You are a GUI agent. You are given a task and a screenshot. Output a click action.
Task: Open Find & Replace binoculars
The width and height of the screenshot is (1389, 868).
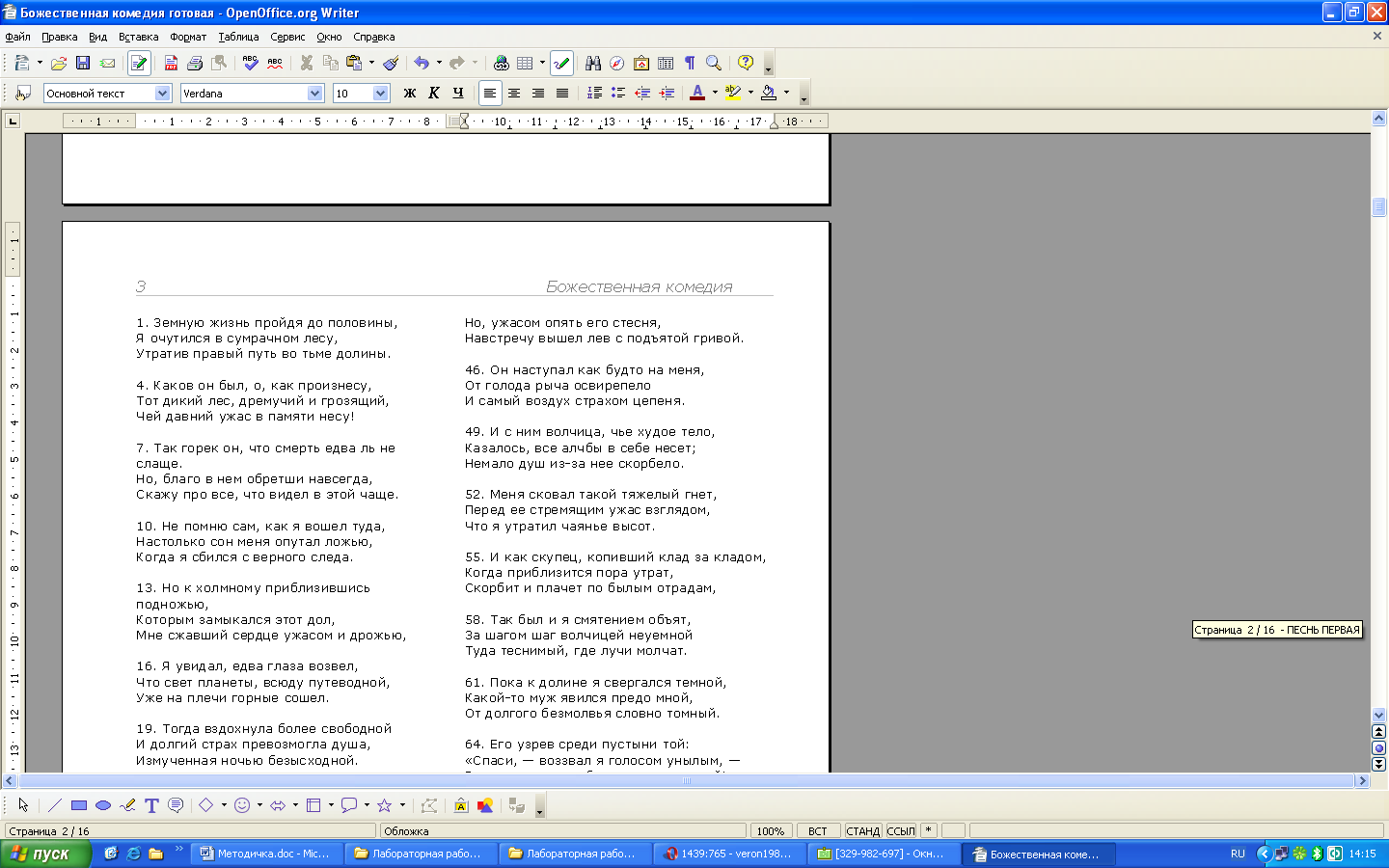pos(593,64)
